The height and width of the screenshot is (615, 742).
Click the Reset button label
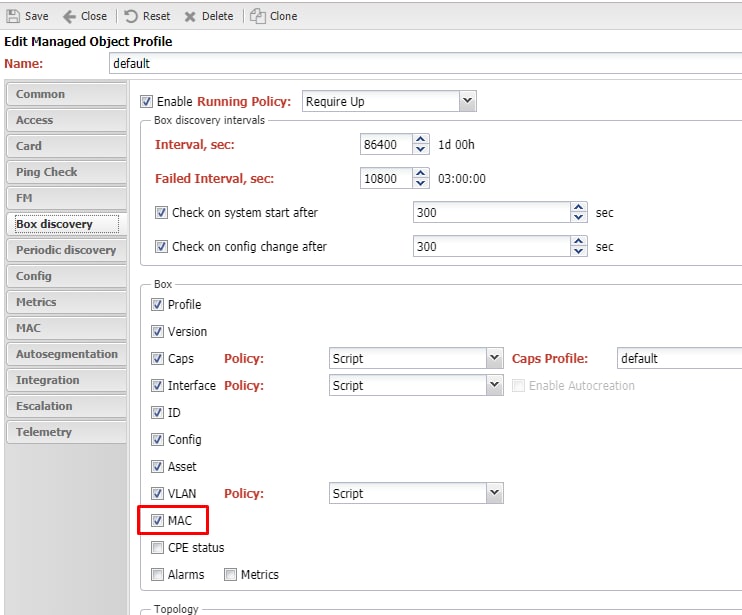click(156, 16)
